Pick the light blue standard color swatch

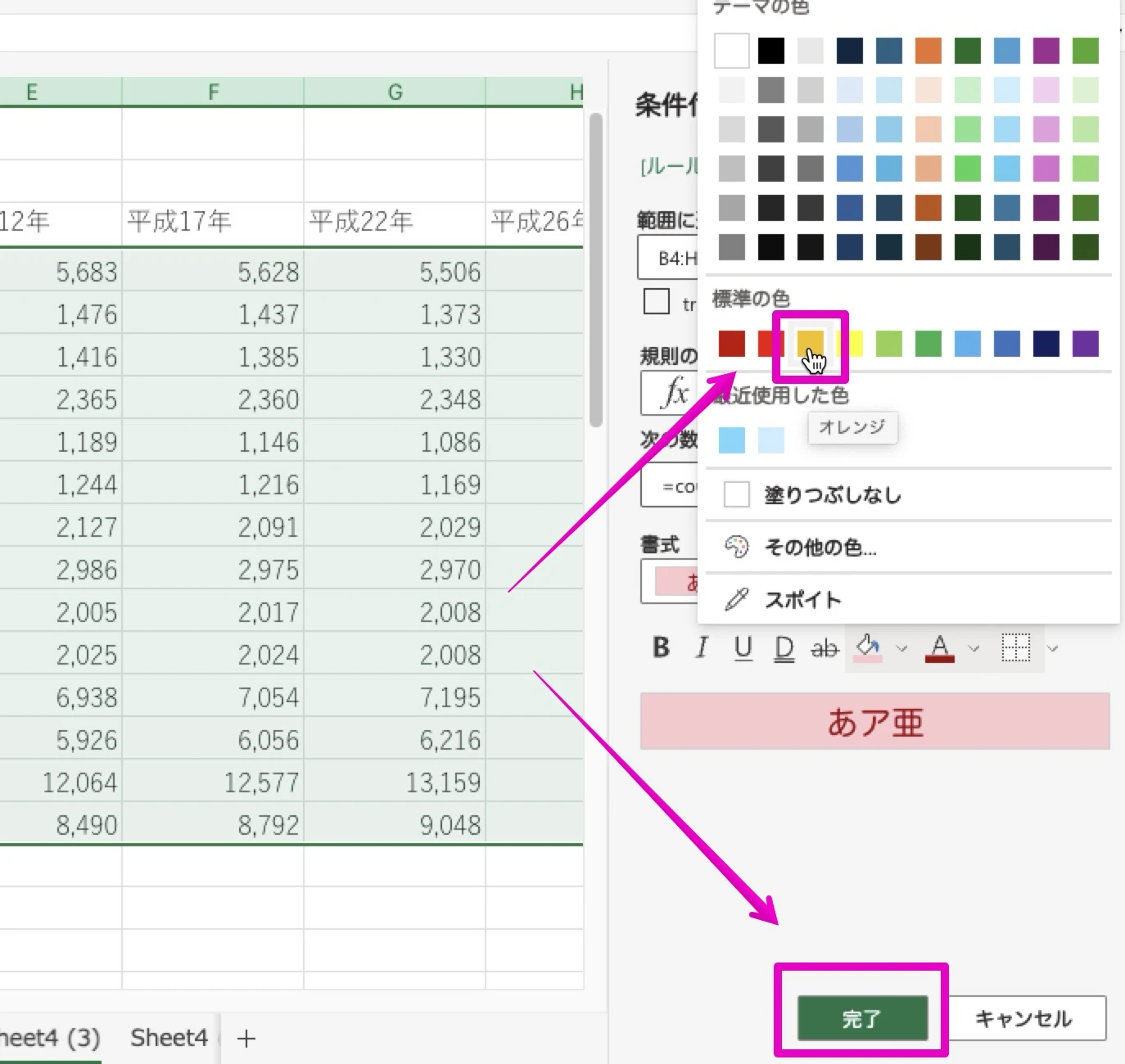click(x=968, y=344)
